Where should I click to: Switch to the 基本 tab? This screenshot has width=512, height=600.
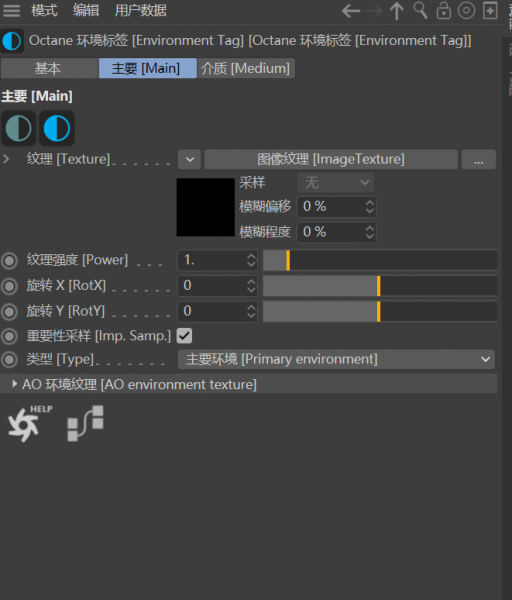(49, 68)
